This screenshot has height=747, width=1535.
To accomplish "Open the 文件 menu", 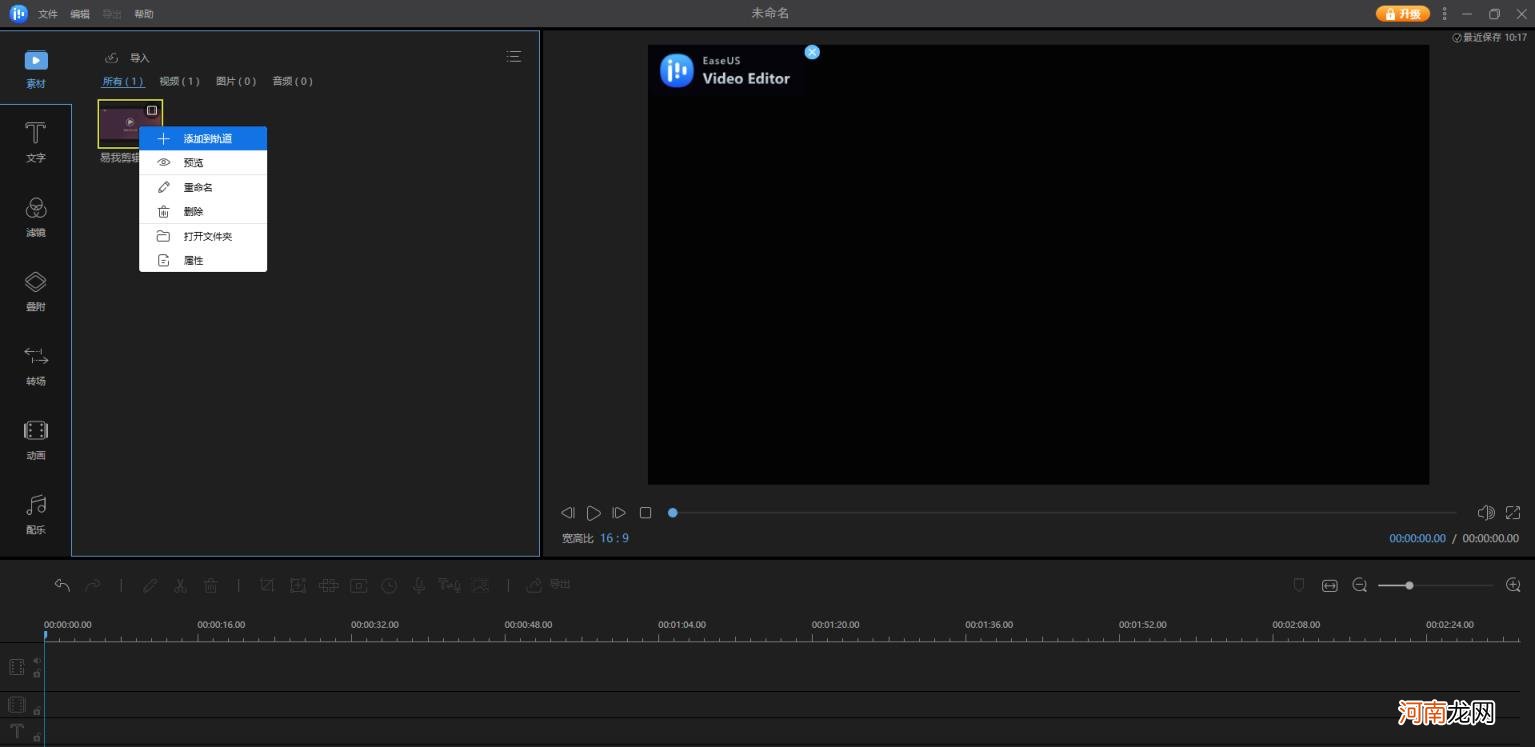I will coord(48,14).
